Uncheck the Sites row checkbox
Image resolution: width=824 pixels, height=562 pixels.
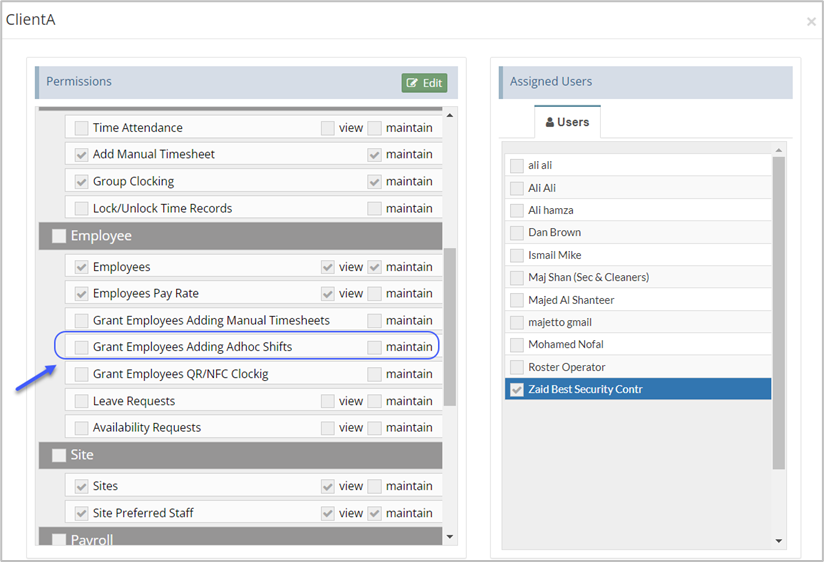click(x=81, y=486)
